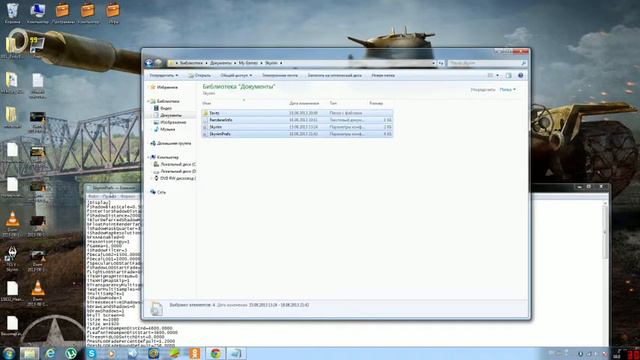Click Электронная почта in the toolbar
The height and width of the screenshot is (360, 640).
pos(280,76)
